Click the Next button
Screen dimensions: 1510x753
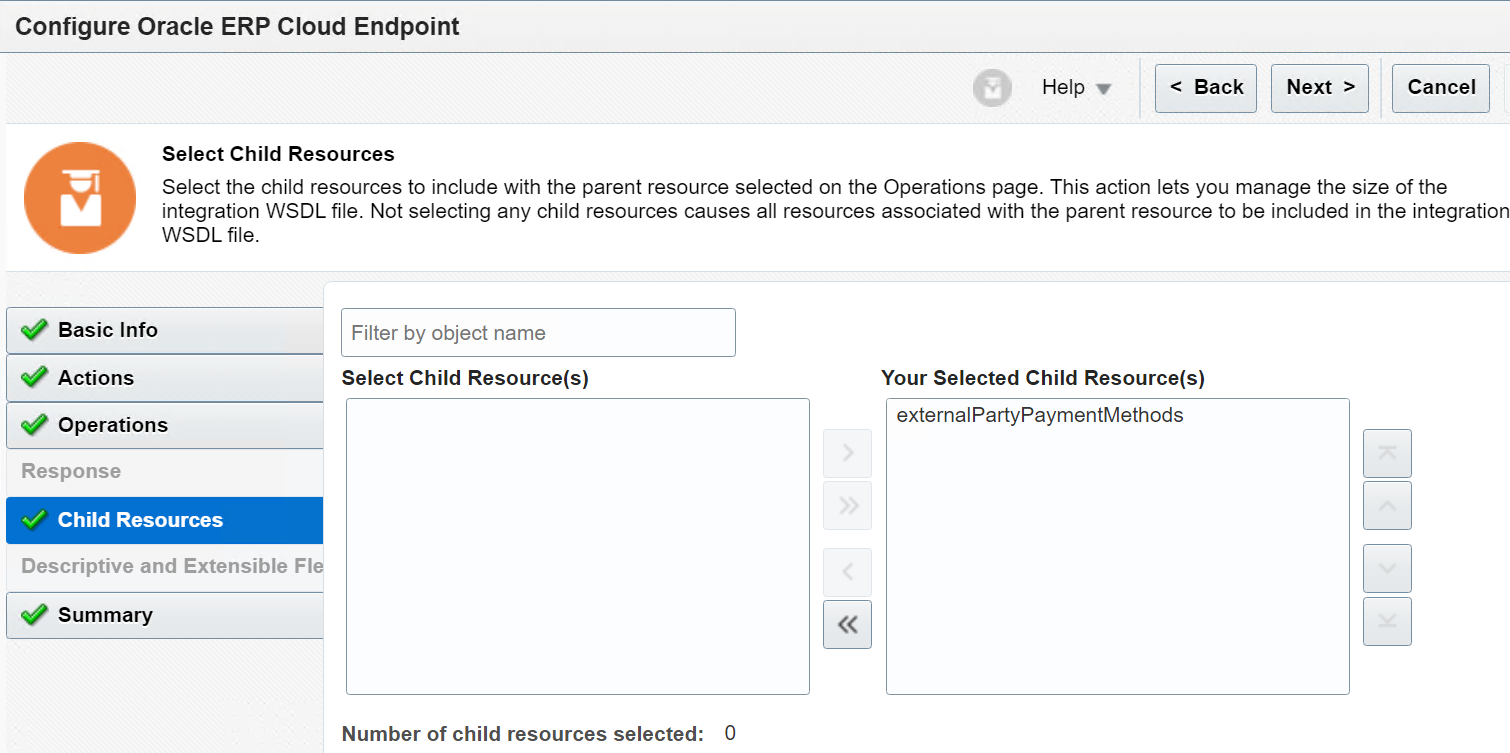coord(1320,88)
